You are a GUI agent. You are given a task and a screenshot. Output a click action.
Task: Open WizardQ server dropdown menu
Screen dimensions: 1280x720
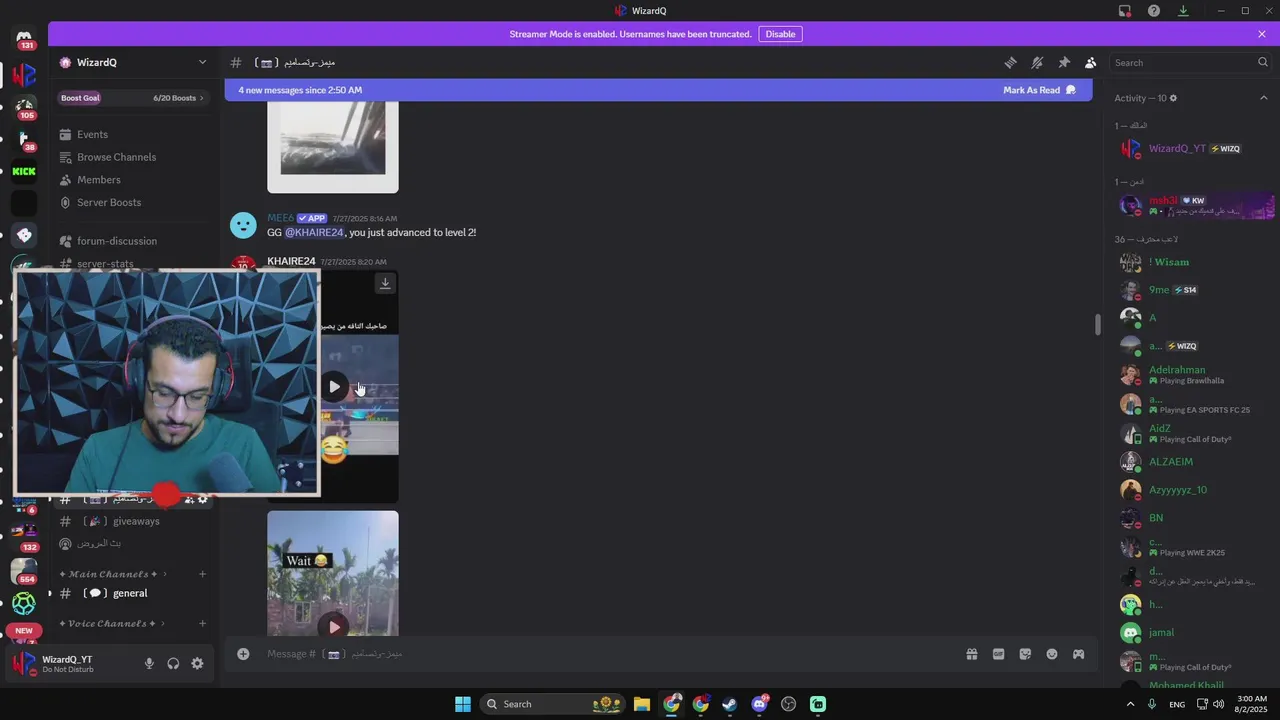point(134,62)
